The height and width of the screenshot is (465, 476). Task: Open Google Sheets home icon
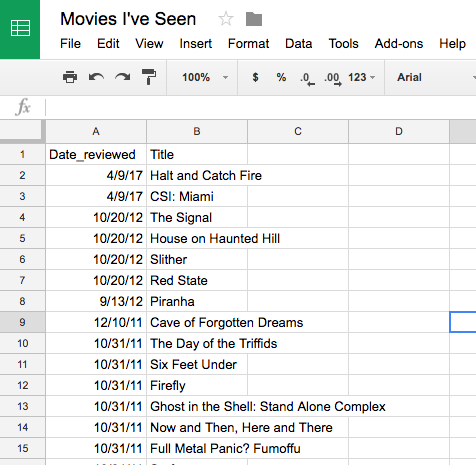[x=20, y=29]
